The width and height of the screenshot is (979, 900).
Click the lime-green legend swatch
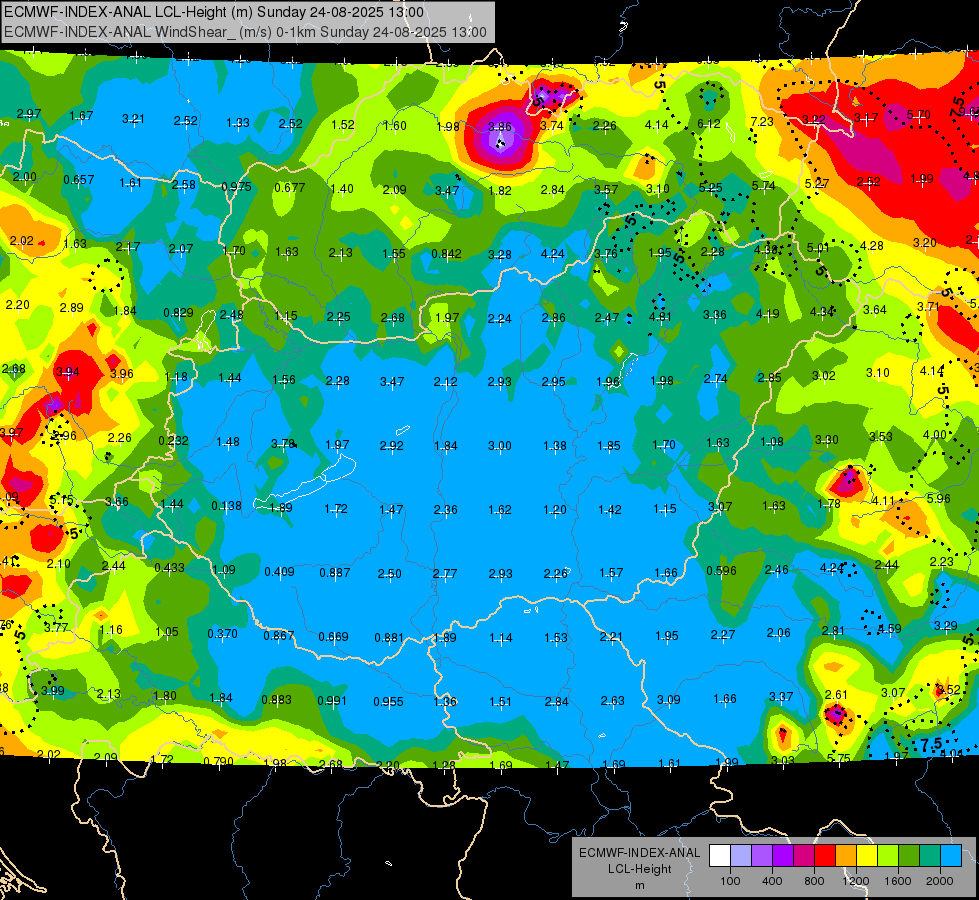tap(888, 856)
